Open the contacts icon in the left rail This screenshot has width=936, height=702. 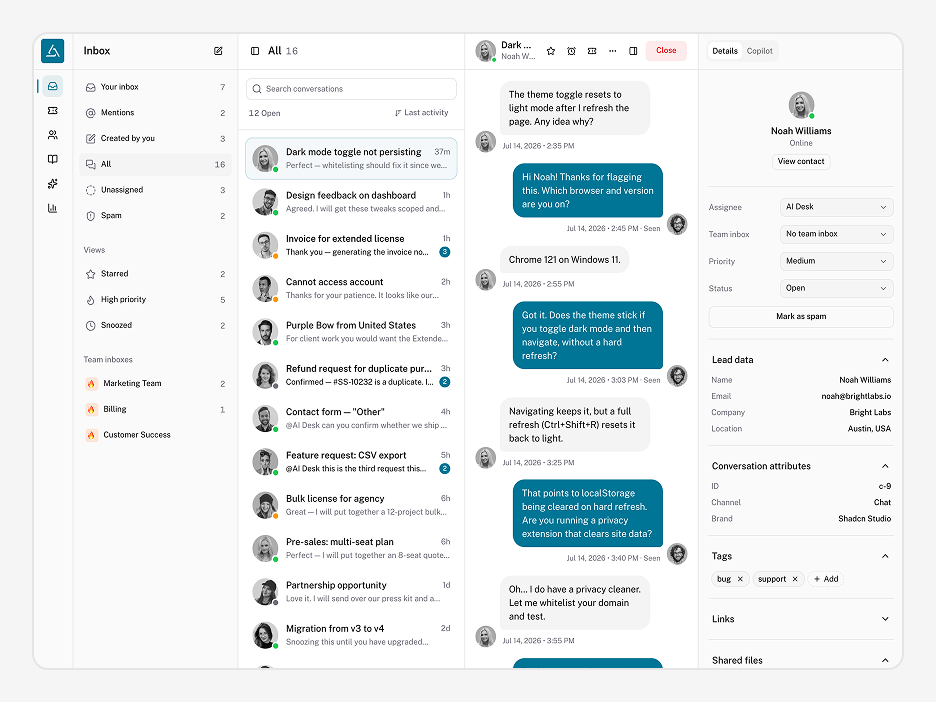[53, 135]
